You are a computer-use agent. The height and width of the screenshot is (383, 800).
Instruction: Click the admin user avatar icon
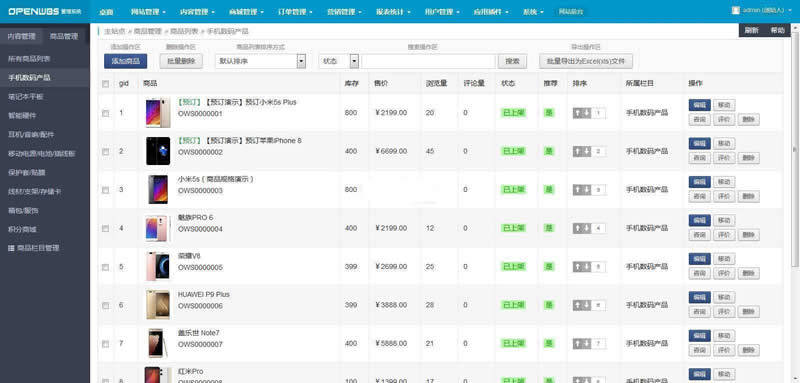point(735,10)
